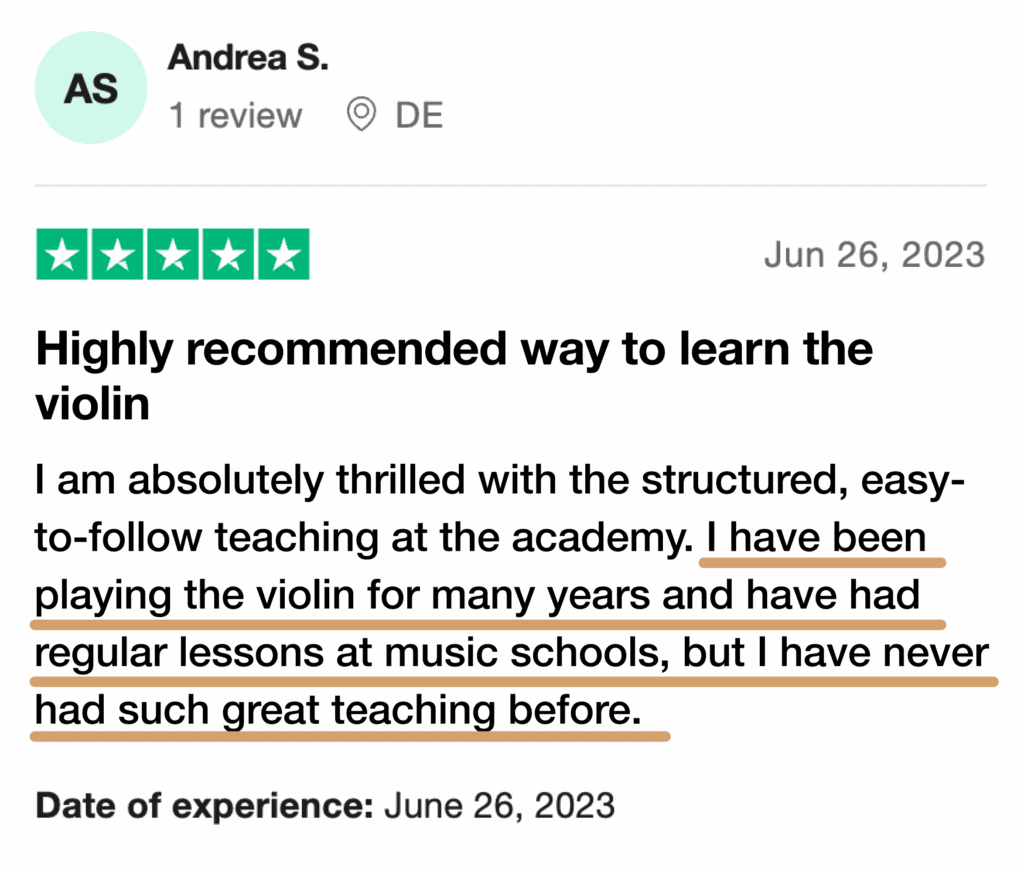Click the second green rating star
This screenshot has width=1024, height=871.
coord(117,255)
